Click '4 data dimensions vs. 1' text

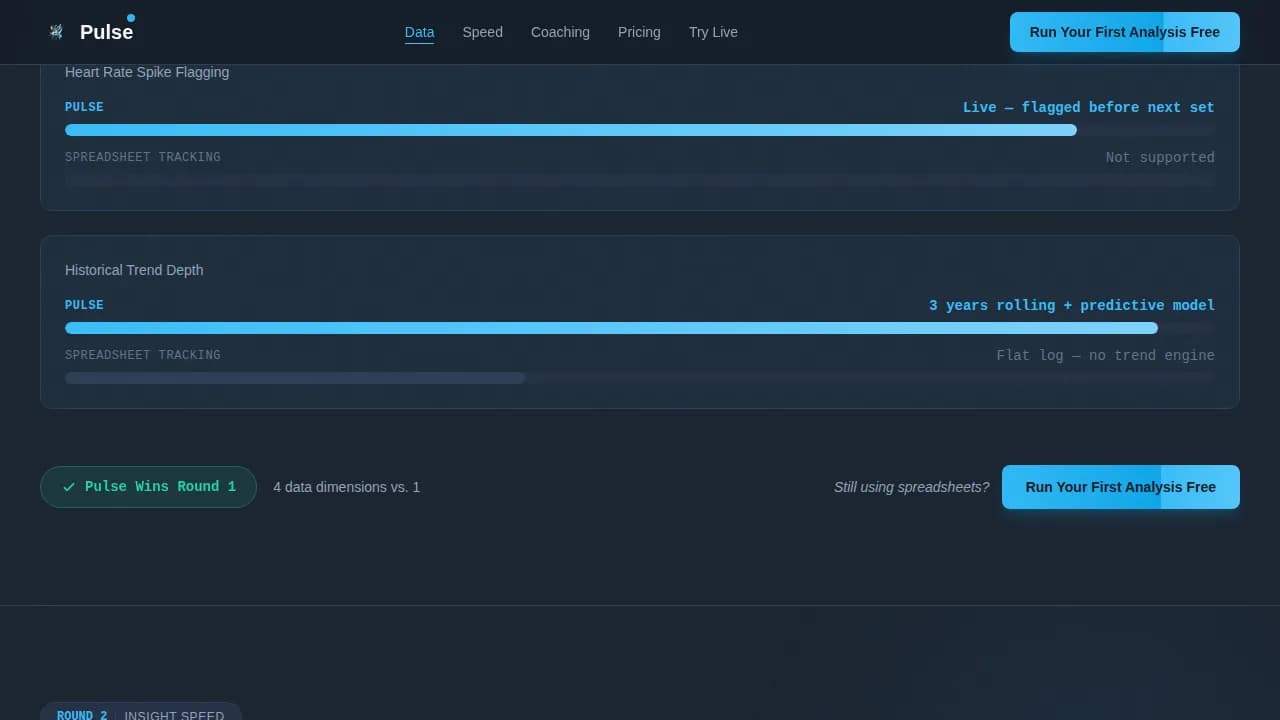346,487
